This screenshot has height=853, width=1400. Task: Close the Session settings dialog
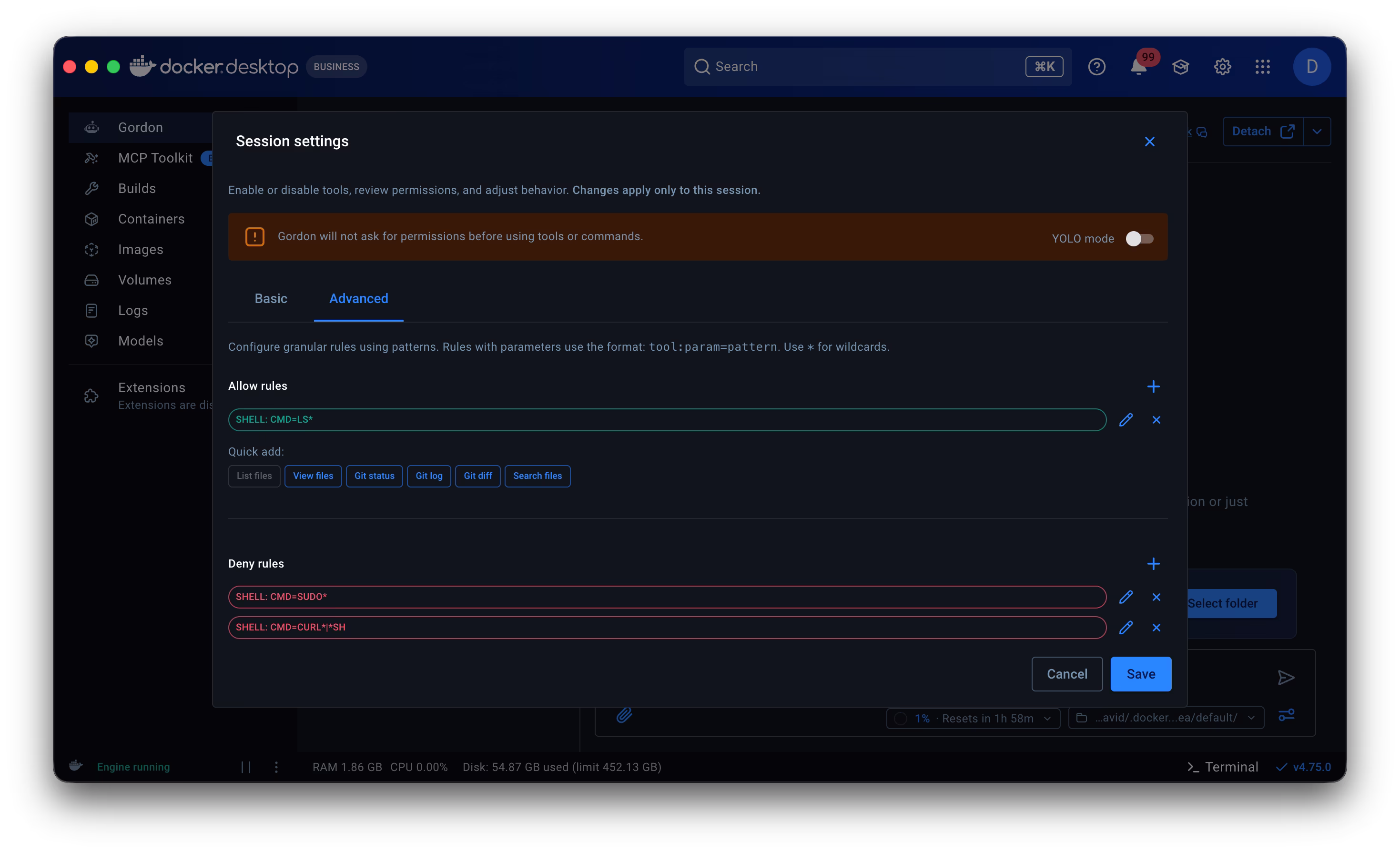coord(1149,142)
